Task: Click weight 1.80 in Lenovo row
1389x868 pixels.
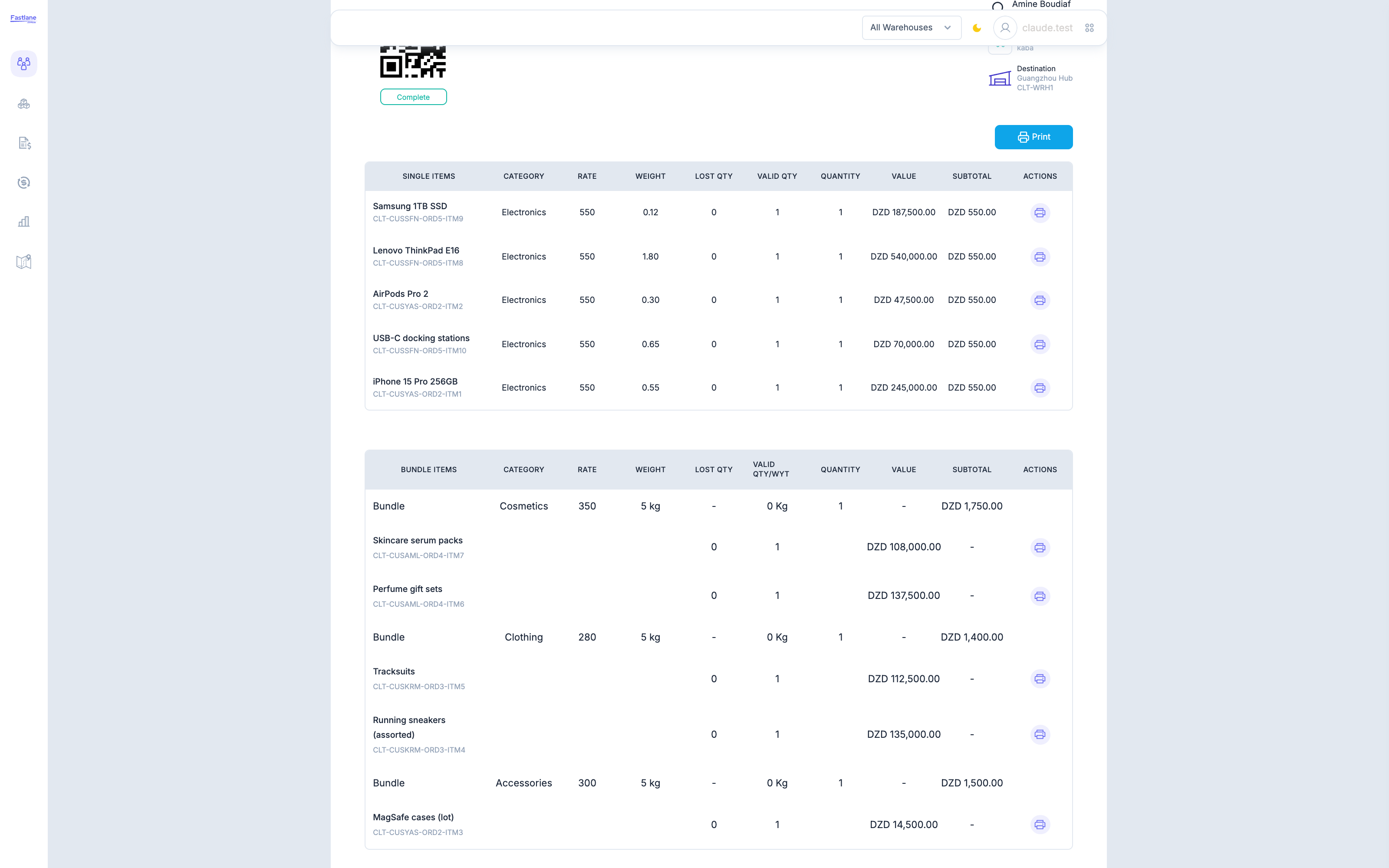Action: tap(650, 256)
